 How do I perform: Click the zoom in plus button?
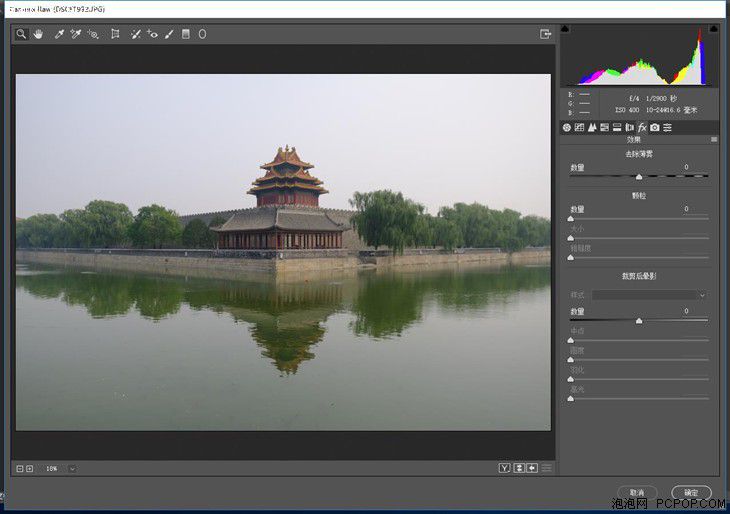(29, 469)
